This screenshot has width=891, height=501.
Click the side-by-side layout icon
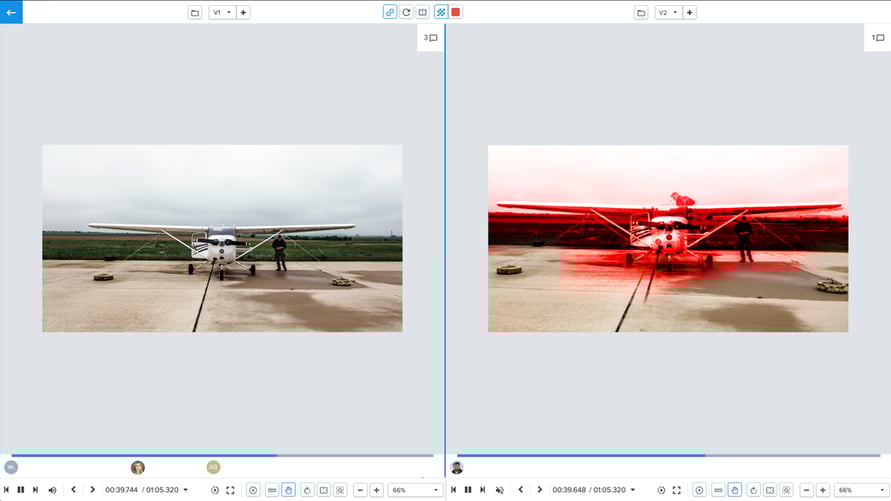(422, 12)
